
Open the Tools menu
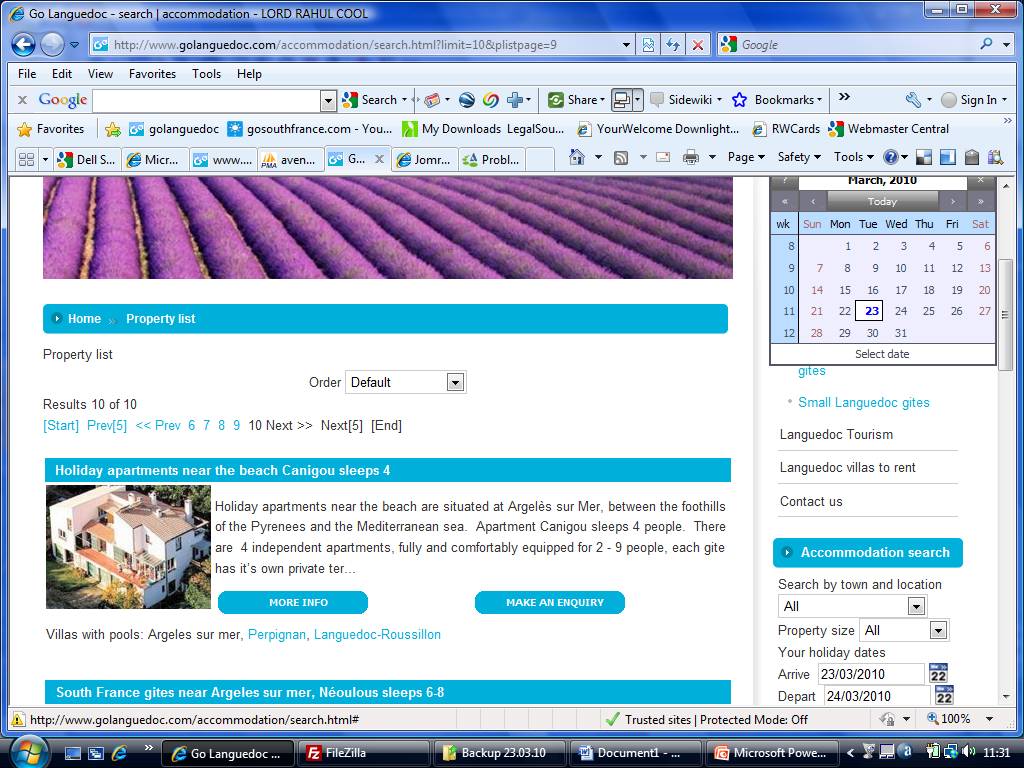(206, 74)
